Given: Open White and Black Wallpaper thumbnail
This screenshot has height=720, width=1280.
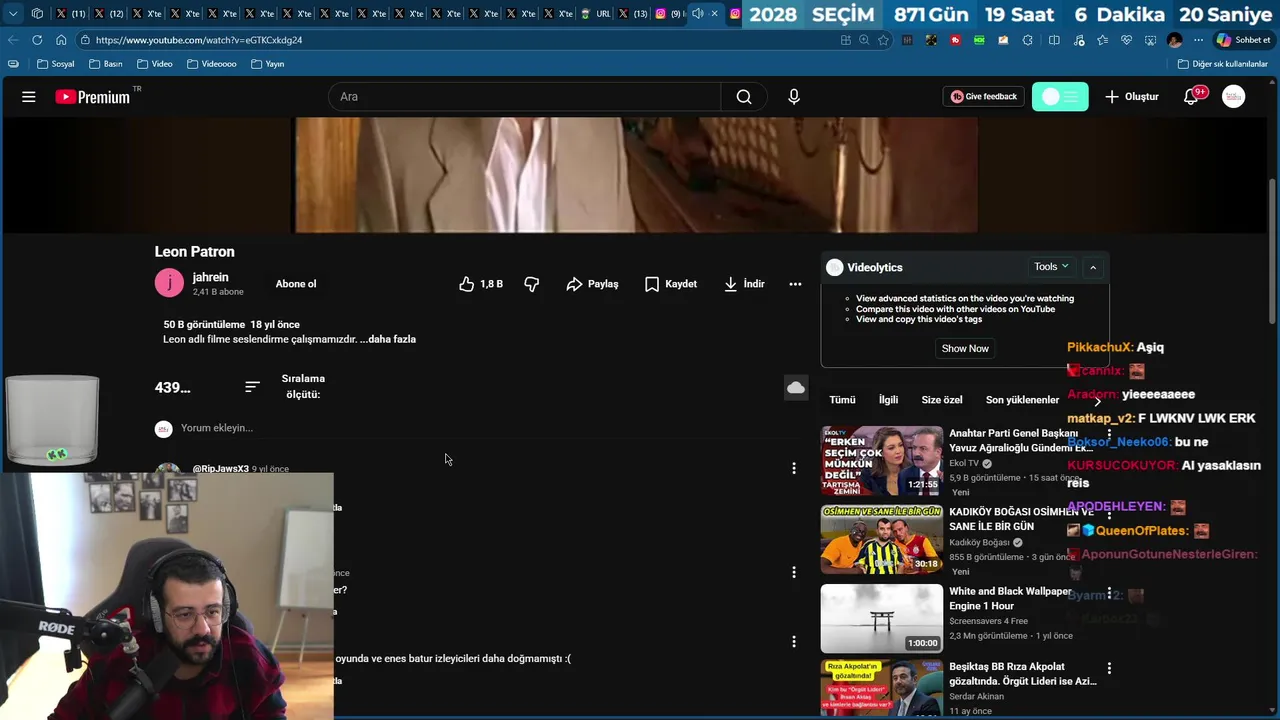Looking at the screenshot, I should point(882,618).
